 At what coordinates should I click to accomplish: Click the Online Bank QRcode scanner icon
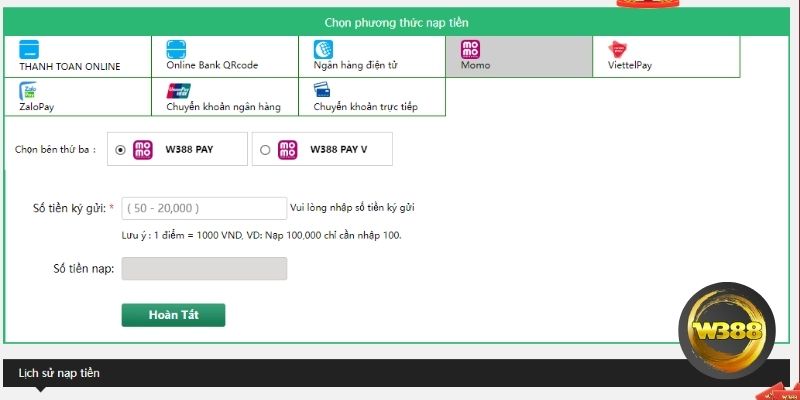176,49
